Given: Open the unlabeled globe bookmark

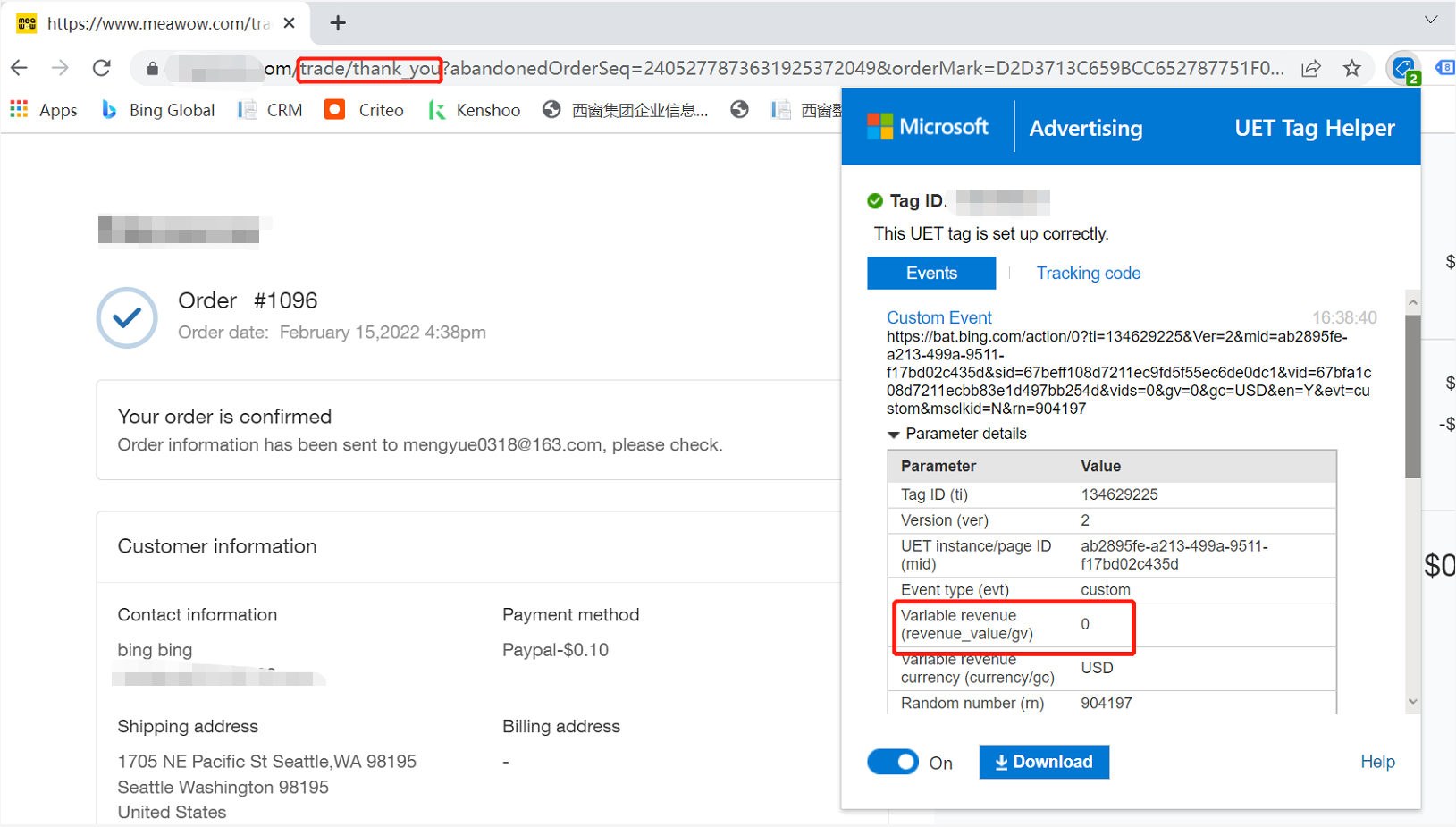Looking at the screenshot, I should click(x=739, y=110).
